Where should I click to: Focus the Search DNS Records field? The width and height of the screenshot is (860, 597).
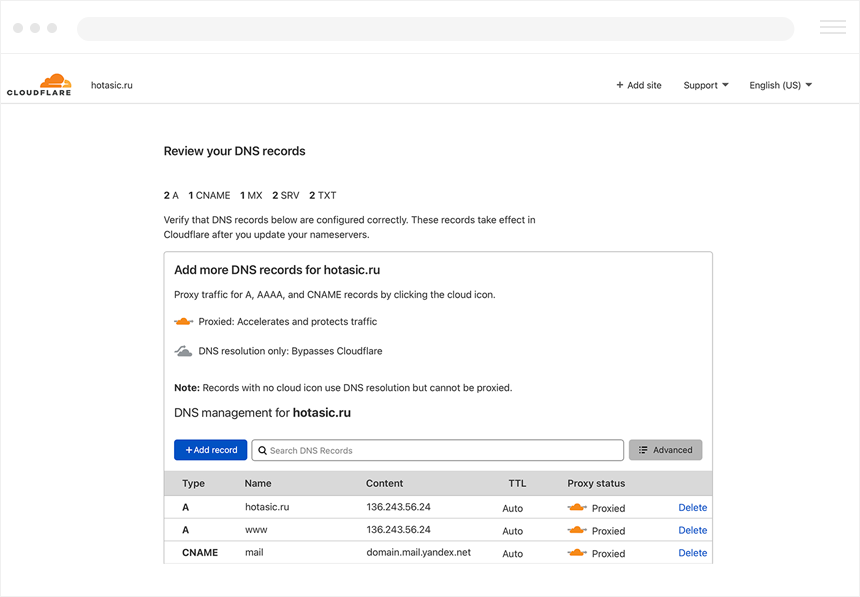click(438, 450)
